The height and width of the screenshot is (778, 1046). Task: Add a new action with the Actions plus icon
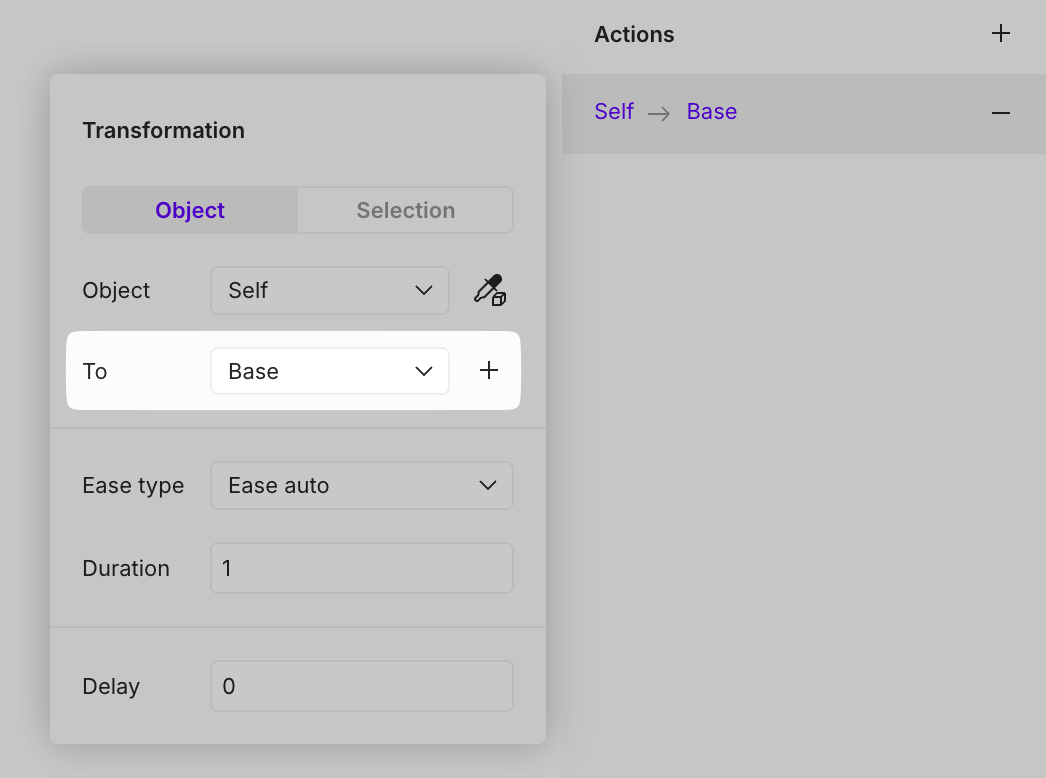tap(1000, 34)
